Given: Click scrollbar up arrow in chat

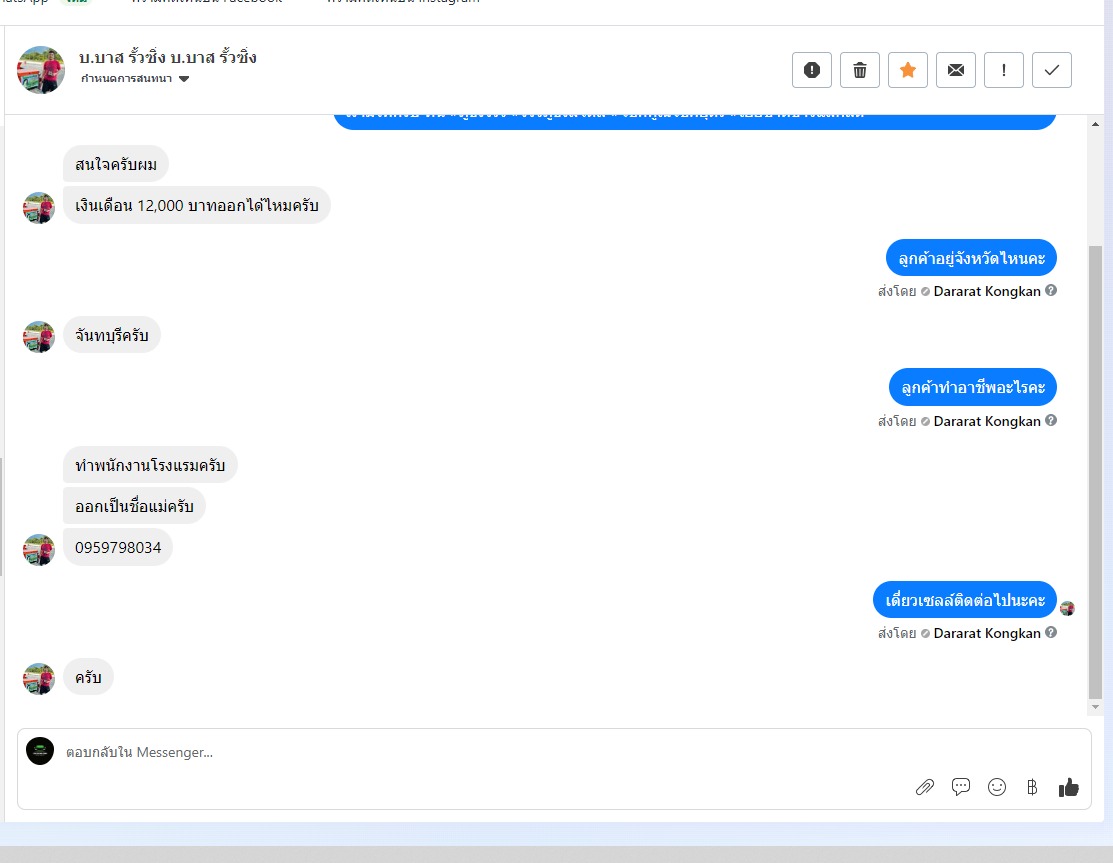Looking at the screenshot, I should point(1095,124).
